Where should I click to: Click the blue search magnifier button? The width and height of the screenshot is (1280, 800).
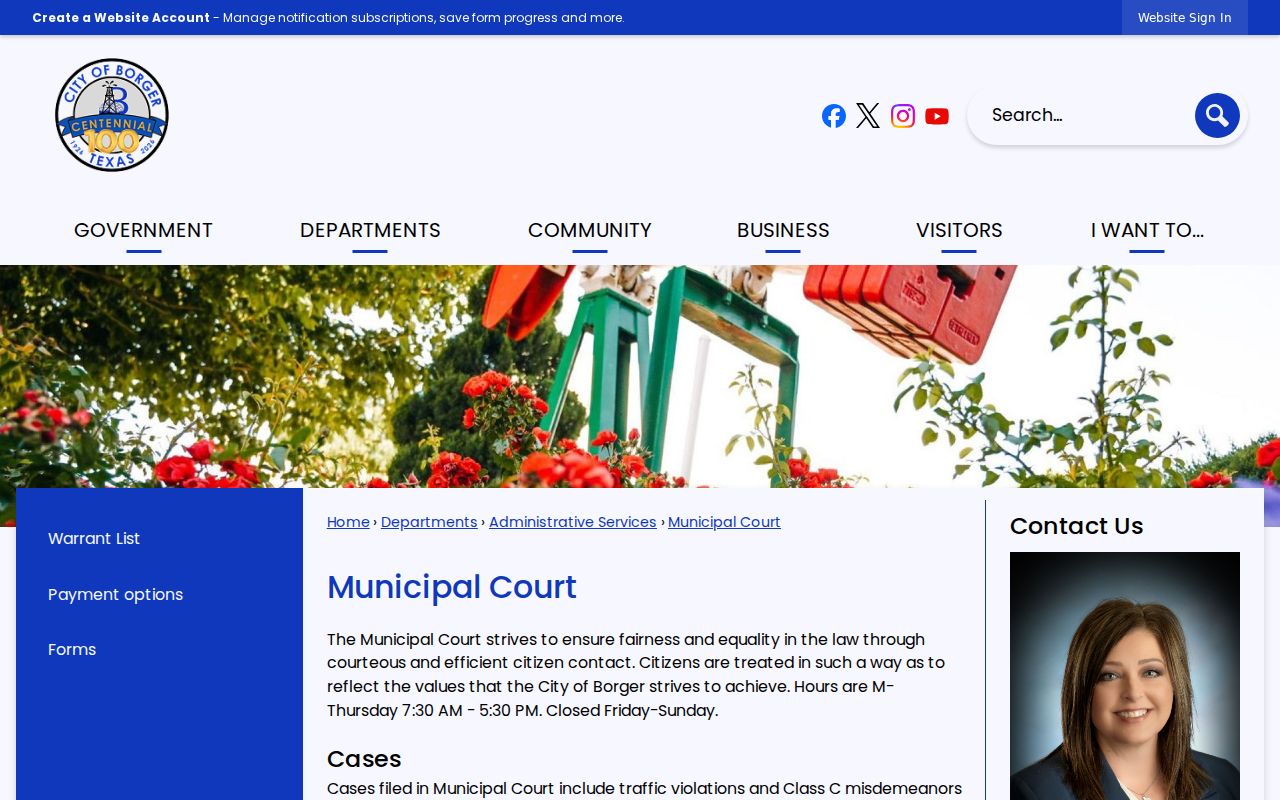1217,116
